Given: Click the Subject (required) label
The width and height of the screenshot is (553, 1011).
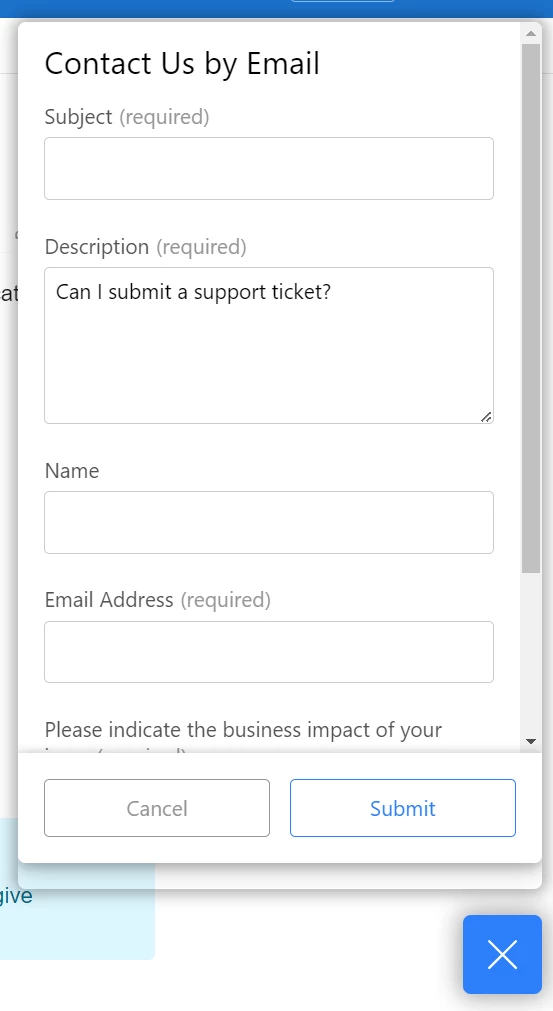Looking at the screenshot, I should coord(127,117).
